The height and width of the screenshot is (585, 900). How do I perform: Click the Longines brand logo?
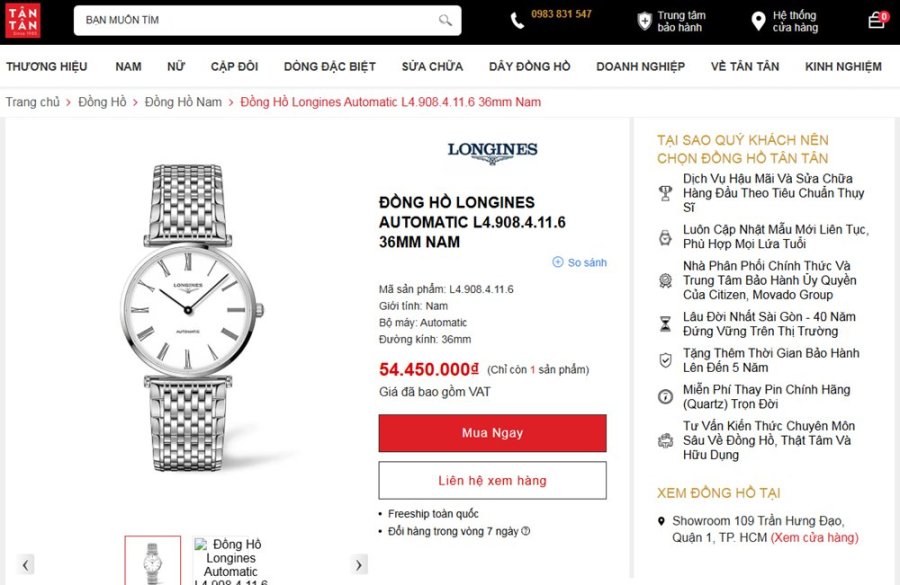coord(492,151)
